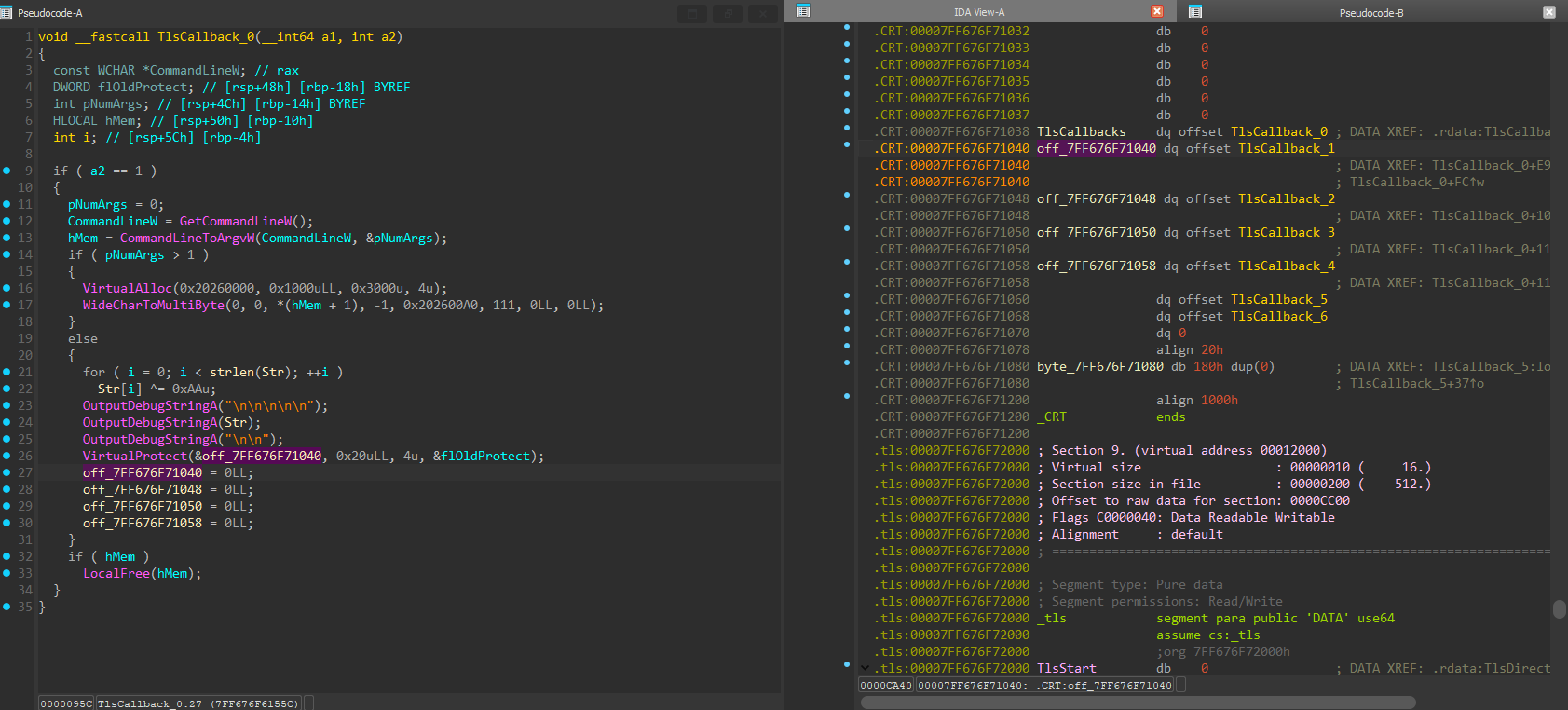Close the Pseudocode-B tab
1568x710 pixels.
point(1549,12)
